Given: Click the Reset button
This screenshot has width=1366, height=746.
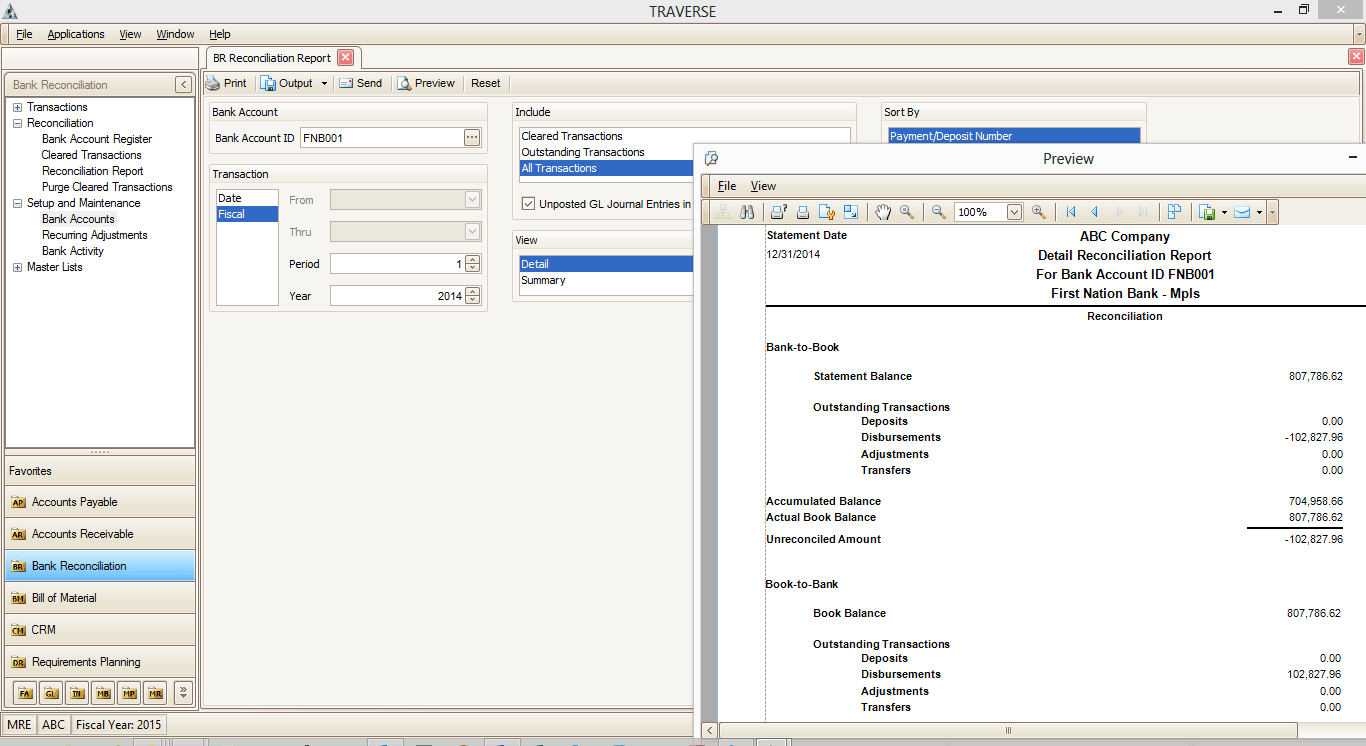Looking at the screenshot, I should (x=485, y=83).
